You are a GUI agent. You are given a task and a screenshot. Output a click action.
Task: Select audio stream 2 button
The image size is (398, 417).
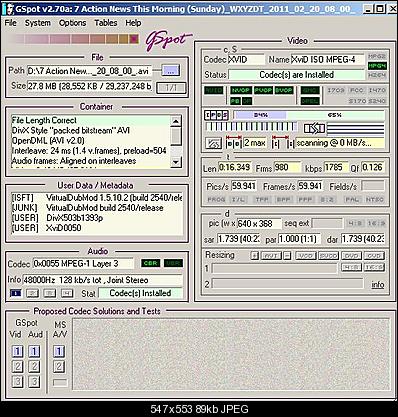32,293
